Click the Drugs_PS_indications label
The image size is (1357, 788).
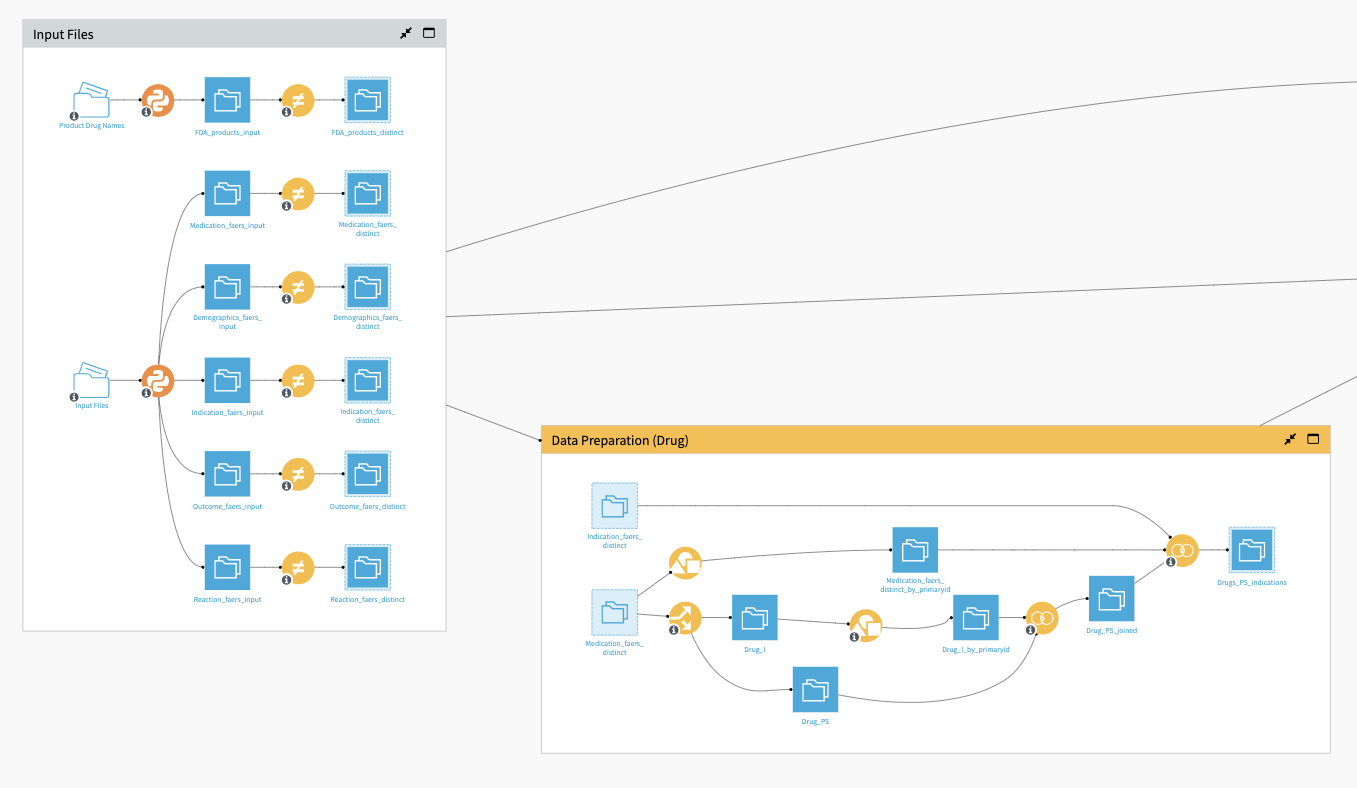1253,582
